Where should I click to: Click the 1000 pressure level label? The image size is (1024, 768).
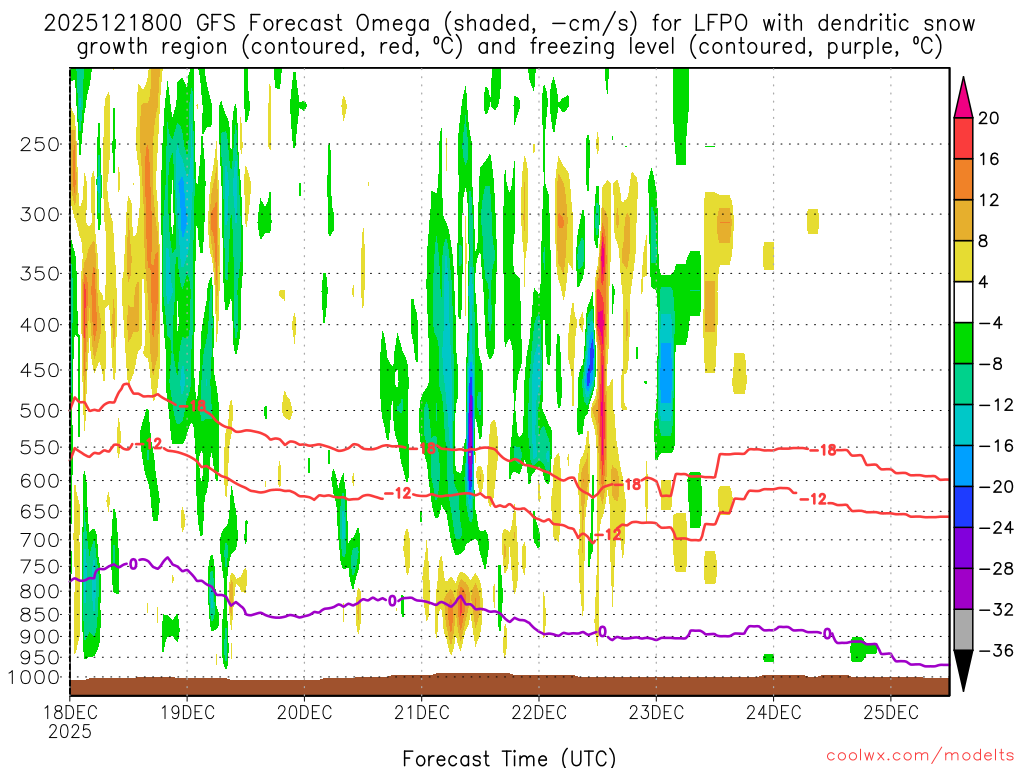35,678
